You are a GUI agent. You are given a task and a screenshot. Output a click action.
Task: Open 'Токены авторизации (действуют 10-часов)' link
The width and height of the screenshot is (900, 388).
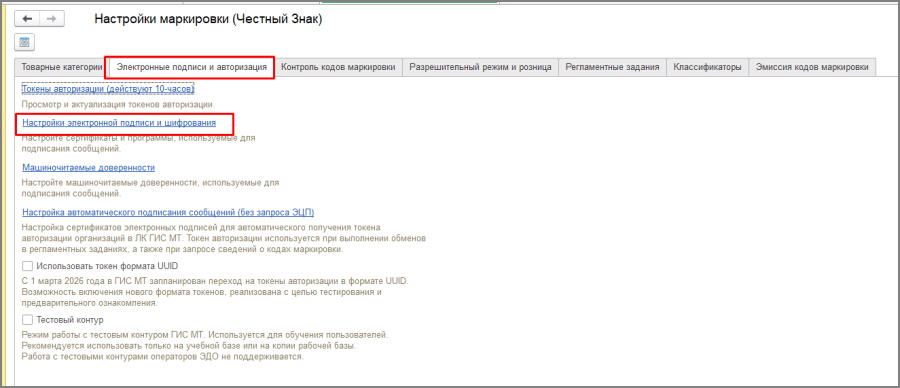[x=108, y=89]
